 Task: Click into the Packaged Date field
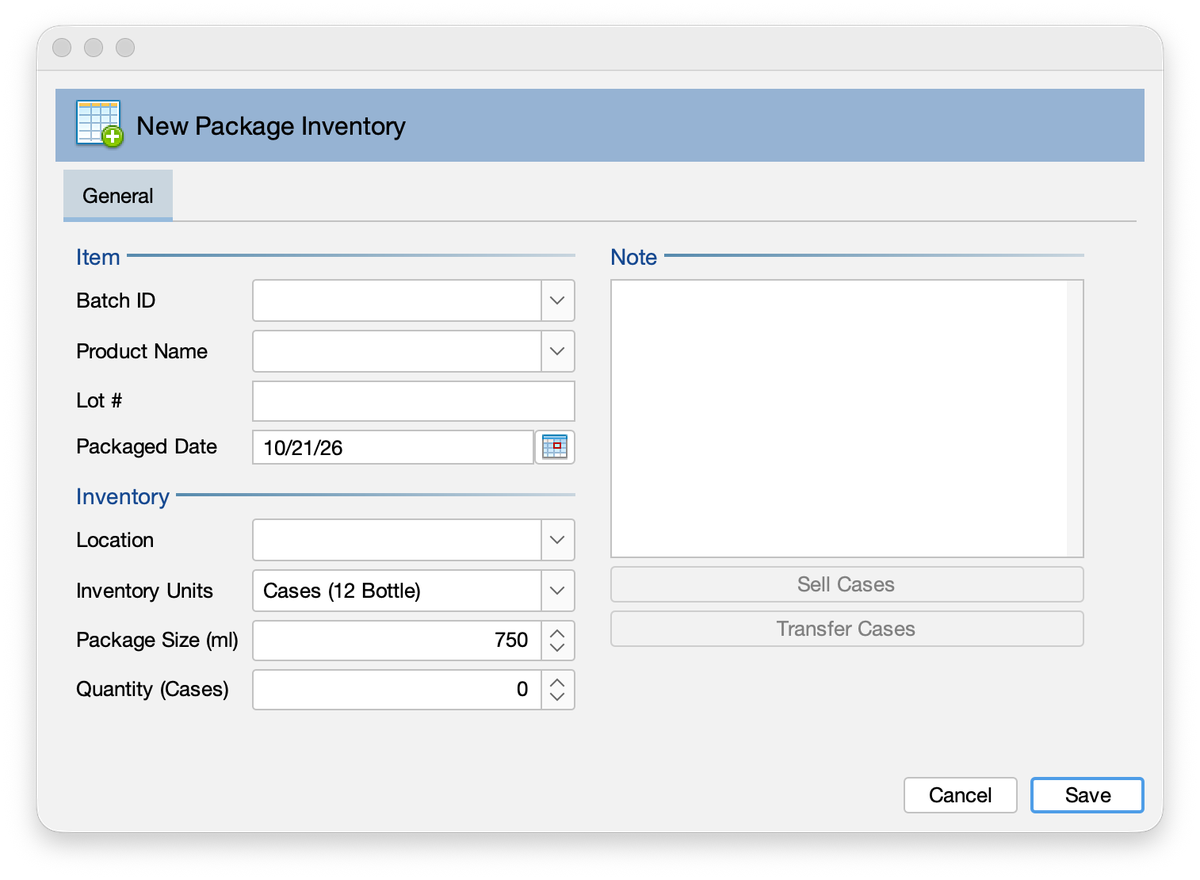(x=393, y=447)
